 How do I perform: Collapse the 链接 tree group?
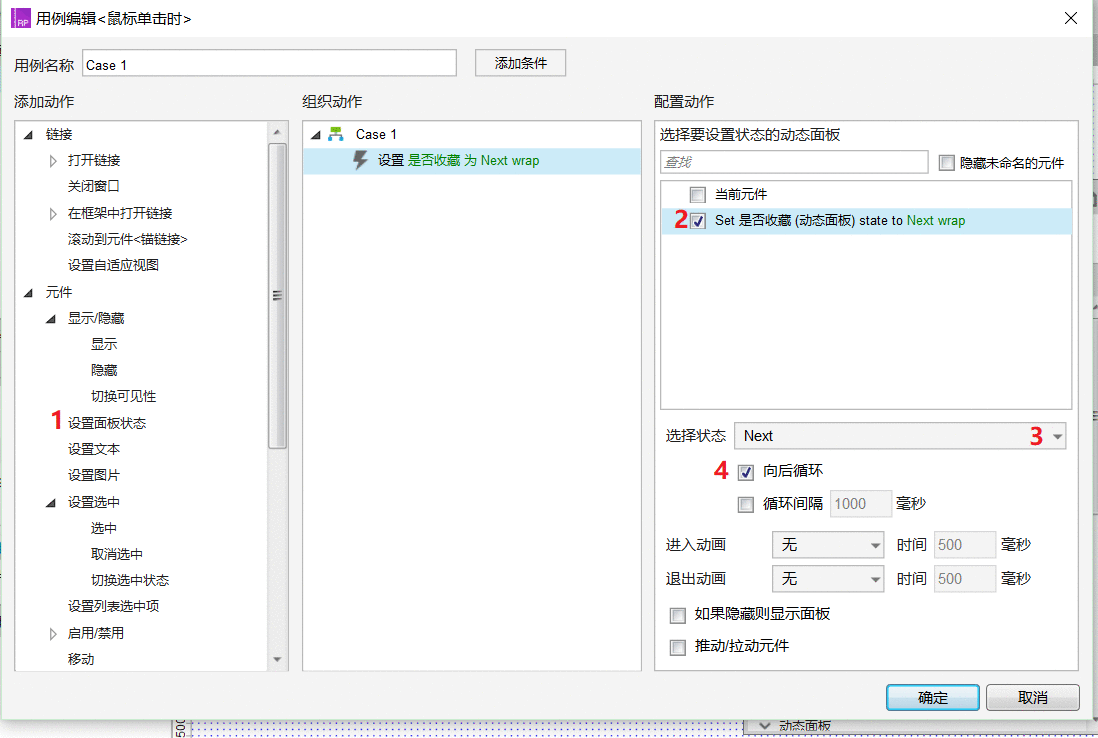coord(29,134)
